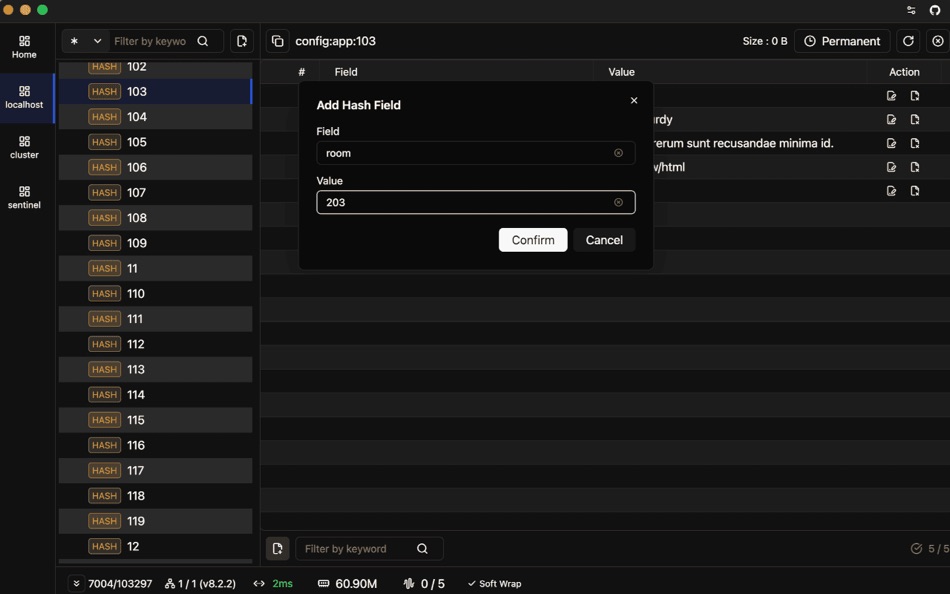Change the TTL via the Permanent button

843,41
